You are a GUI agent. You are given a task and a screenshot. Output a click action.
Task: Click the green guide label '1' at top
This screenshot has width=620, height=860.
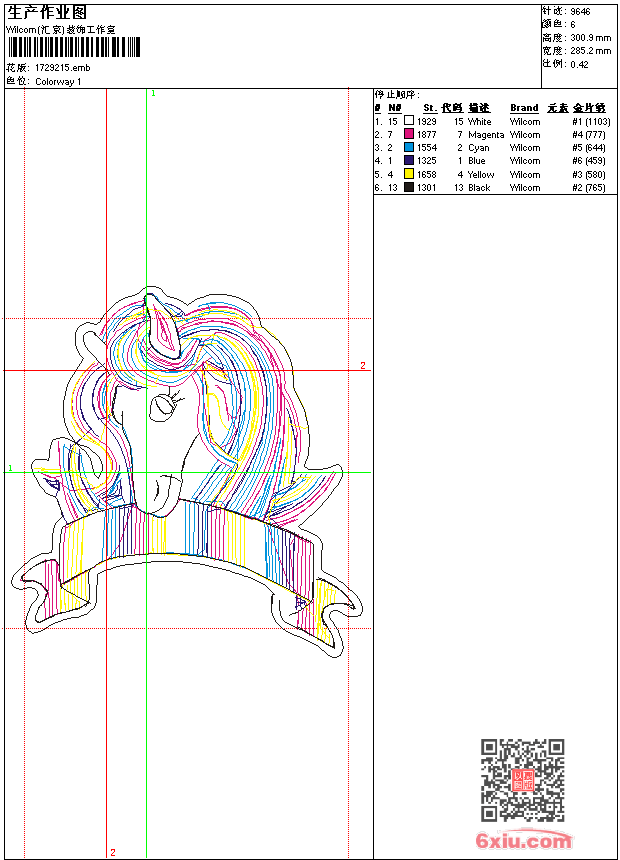tap(154, 94)
